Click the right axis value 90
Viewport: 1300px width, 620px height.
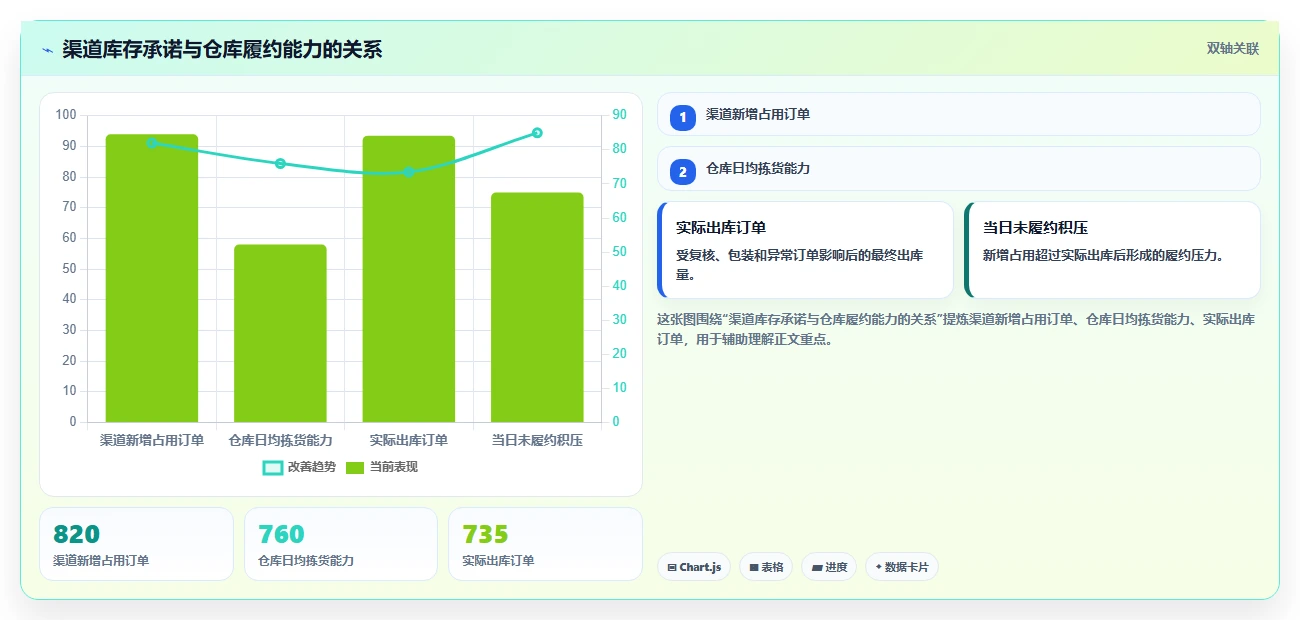click(x=619, y=115)
